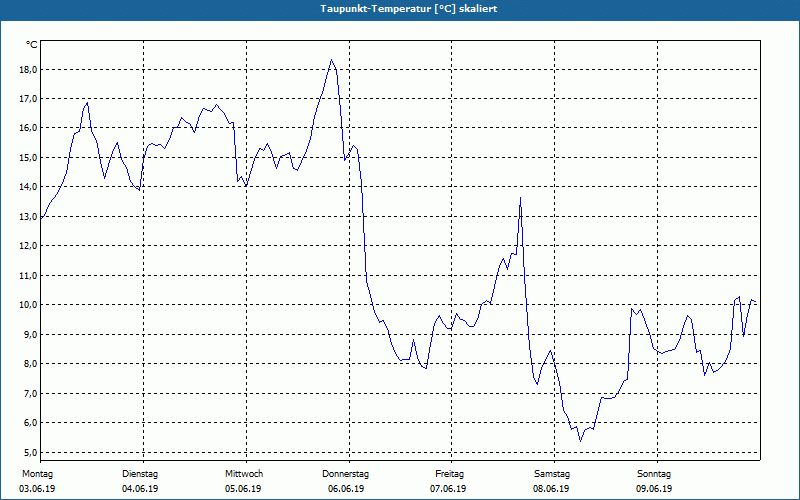
Task: Click the 09.06.19 date label
Action: pyautogui.click(x=654, y=489)
